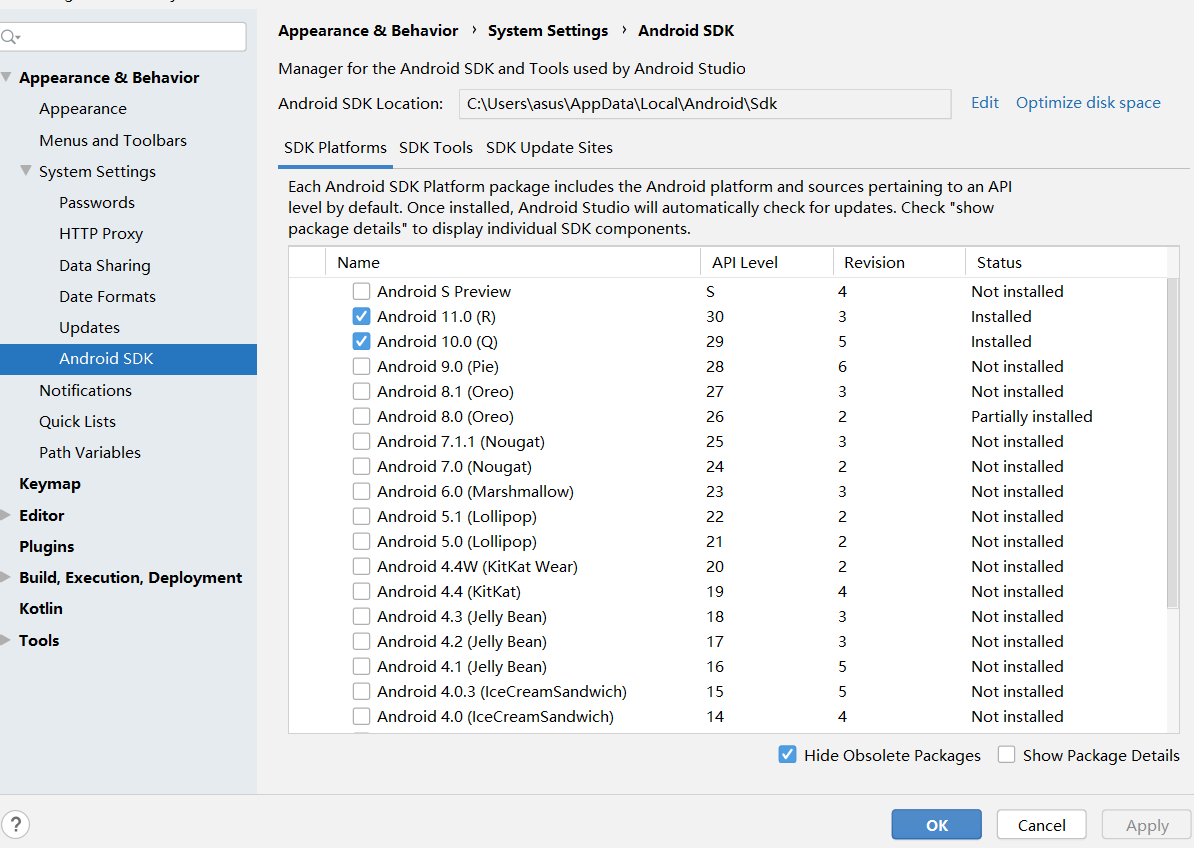1194x848 pixels.
Task: Click the Edit link for SDK location
Action: pyautogui.click(x=984, y=102)
